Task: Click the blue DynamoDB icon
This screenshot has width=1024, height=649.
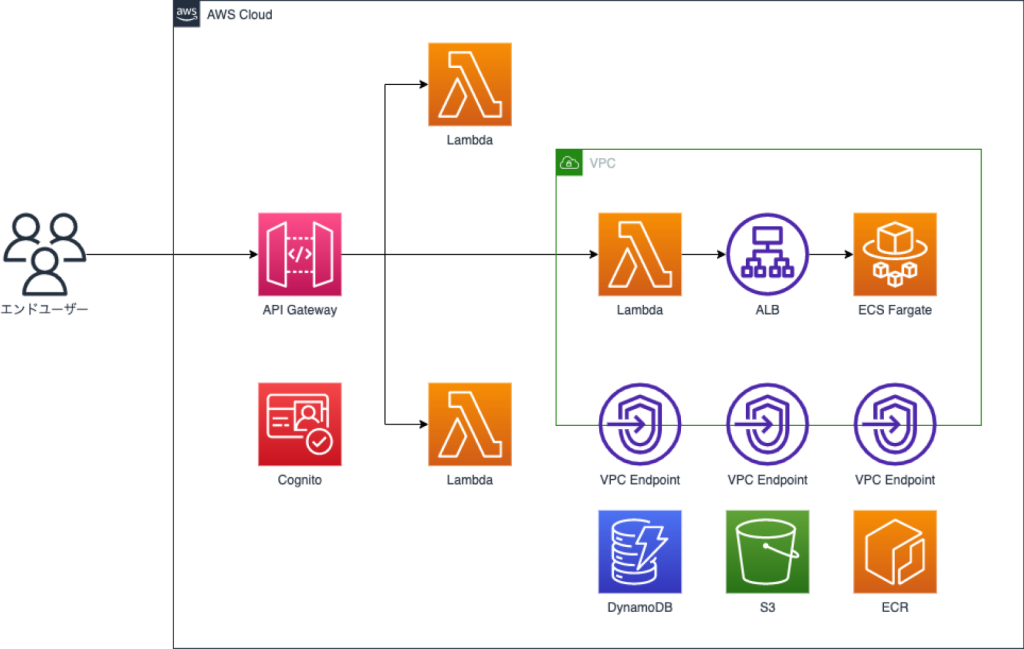Action: [x=640, y=552]
